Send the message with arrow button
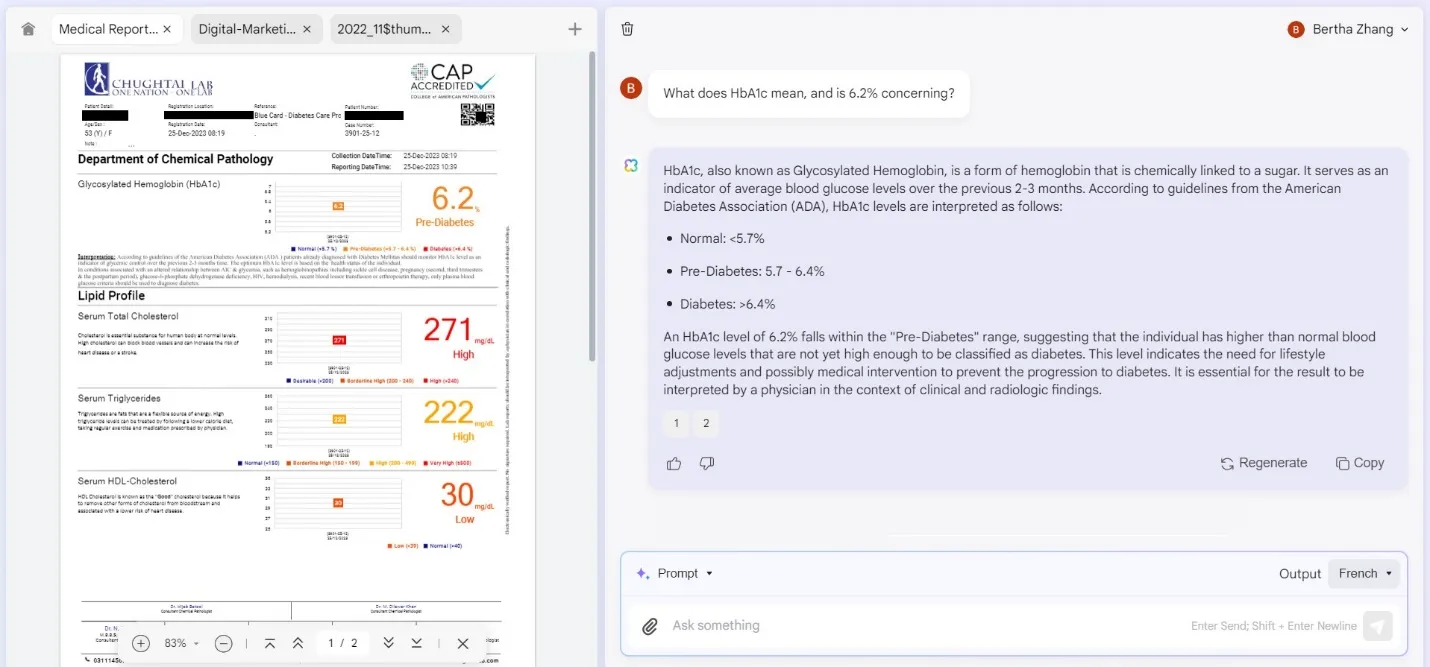 (1378, 626)
